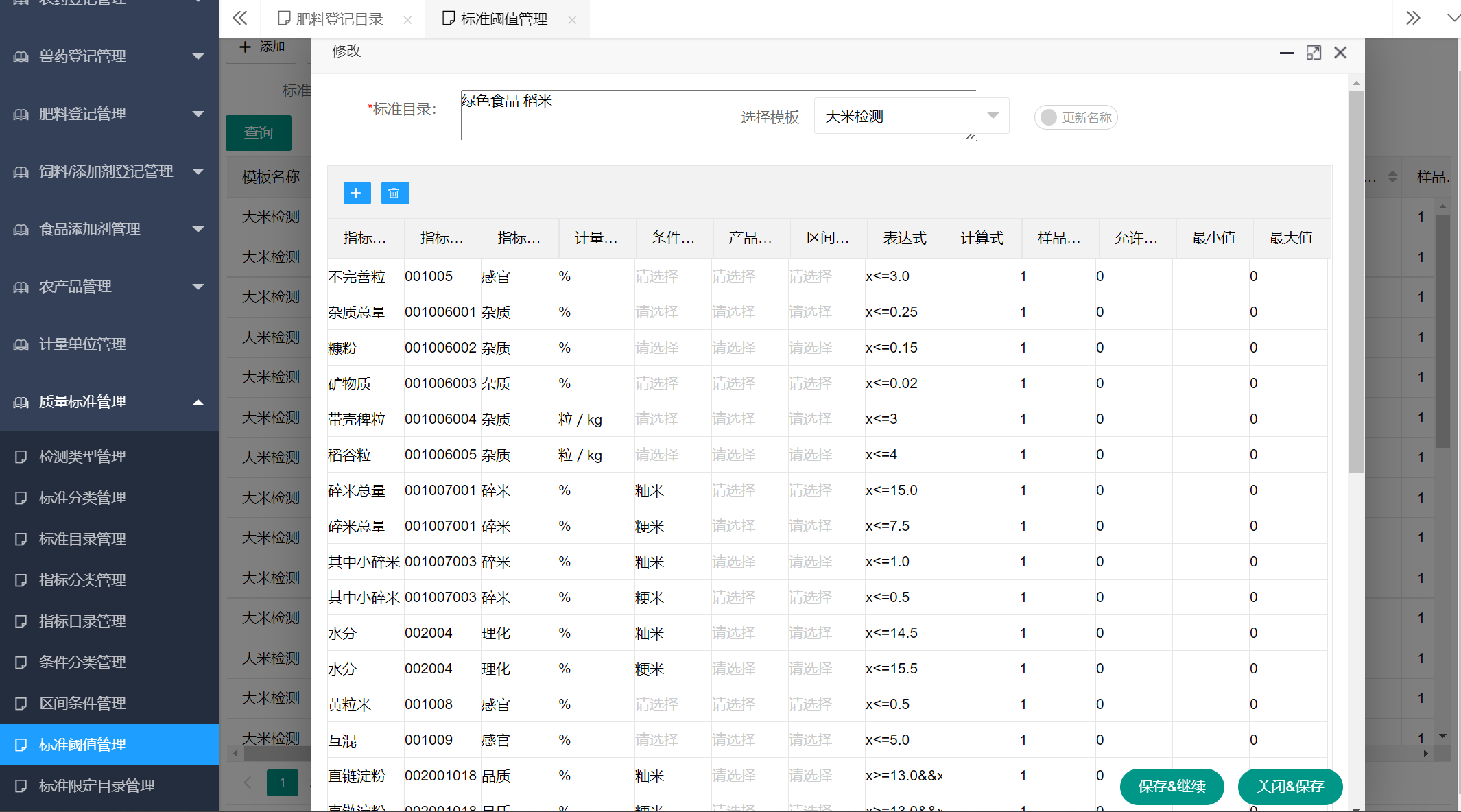The height and width of the screenshot is (812, 1461).
Task: Select 标准阈值管理 menu item
Action: pos(110,745)
